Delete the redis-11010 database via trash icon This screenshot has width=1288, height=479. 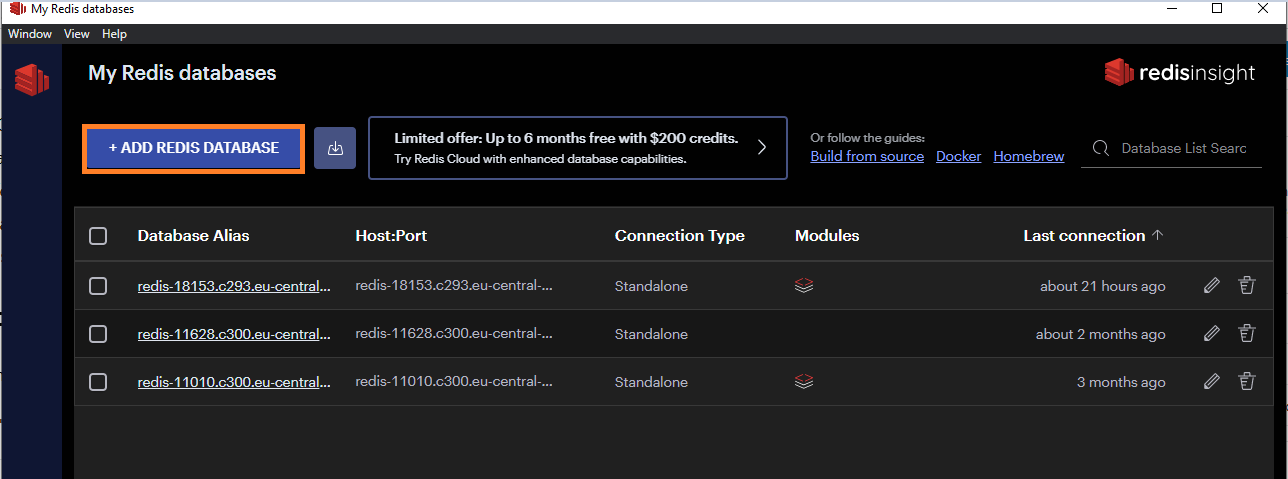click(x=1246, y=382)
